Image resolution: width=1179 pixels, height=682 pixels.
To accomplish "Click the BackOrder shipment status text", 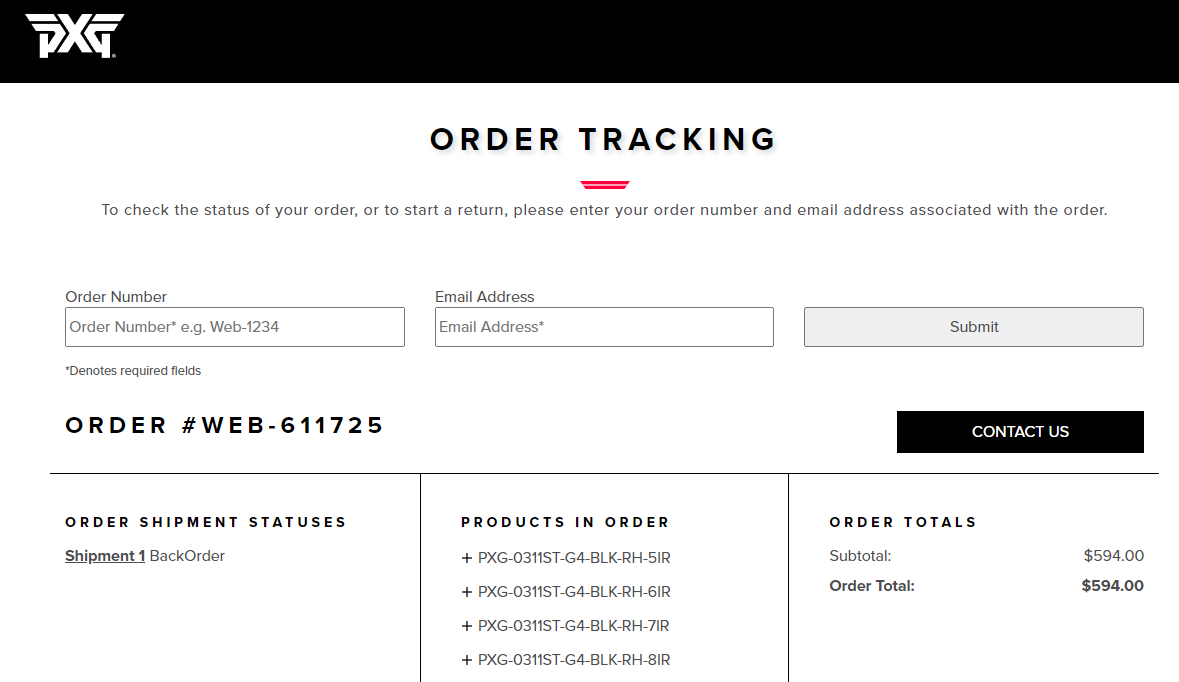I will [187, 556].
